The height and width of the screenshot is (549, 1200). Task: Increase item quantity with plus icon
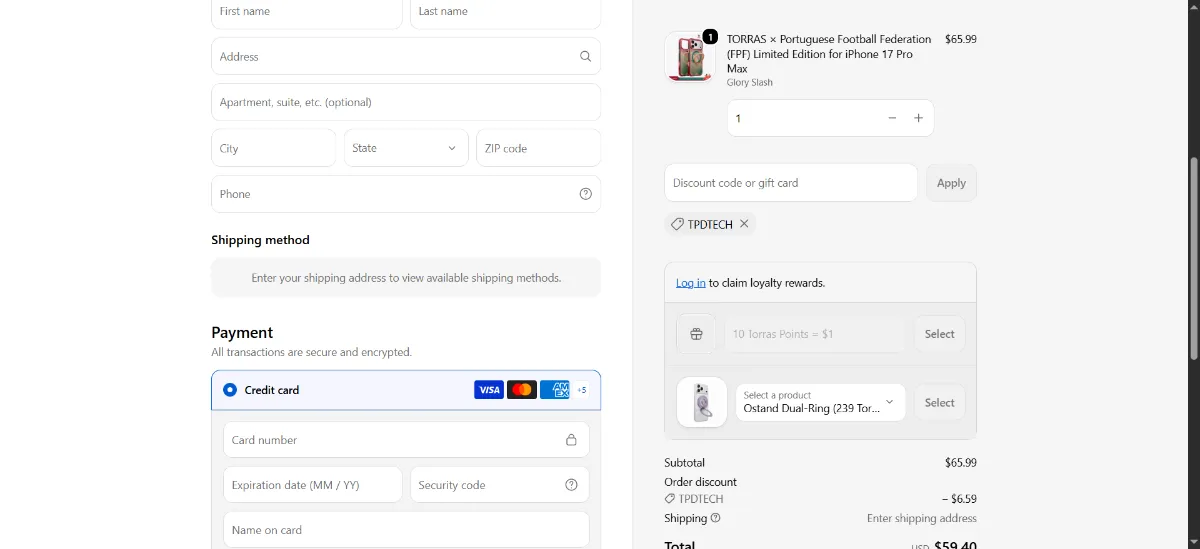coord(919,118)
